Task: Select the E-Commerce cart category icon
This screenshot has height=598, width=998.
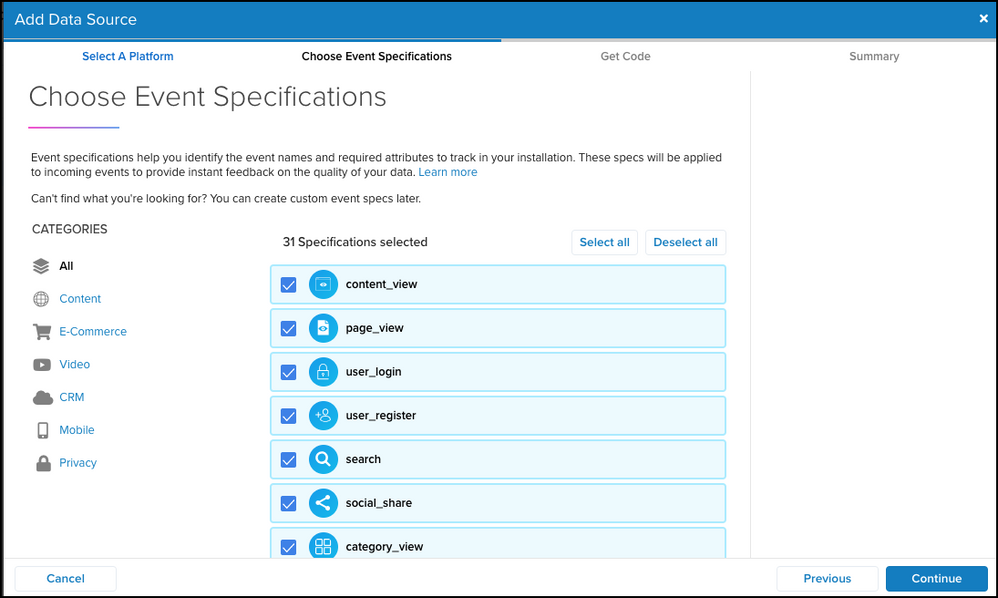Action: [x=41, y=332]
